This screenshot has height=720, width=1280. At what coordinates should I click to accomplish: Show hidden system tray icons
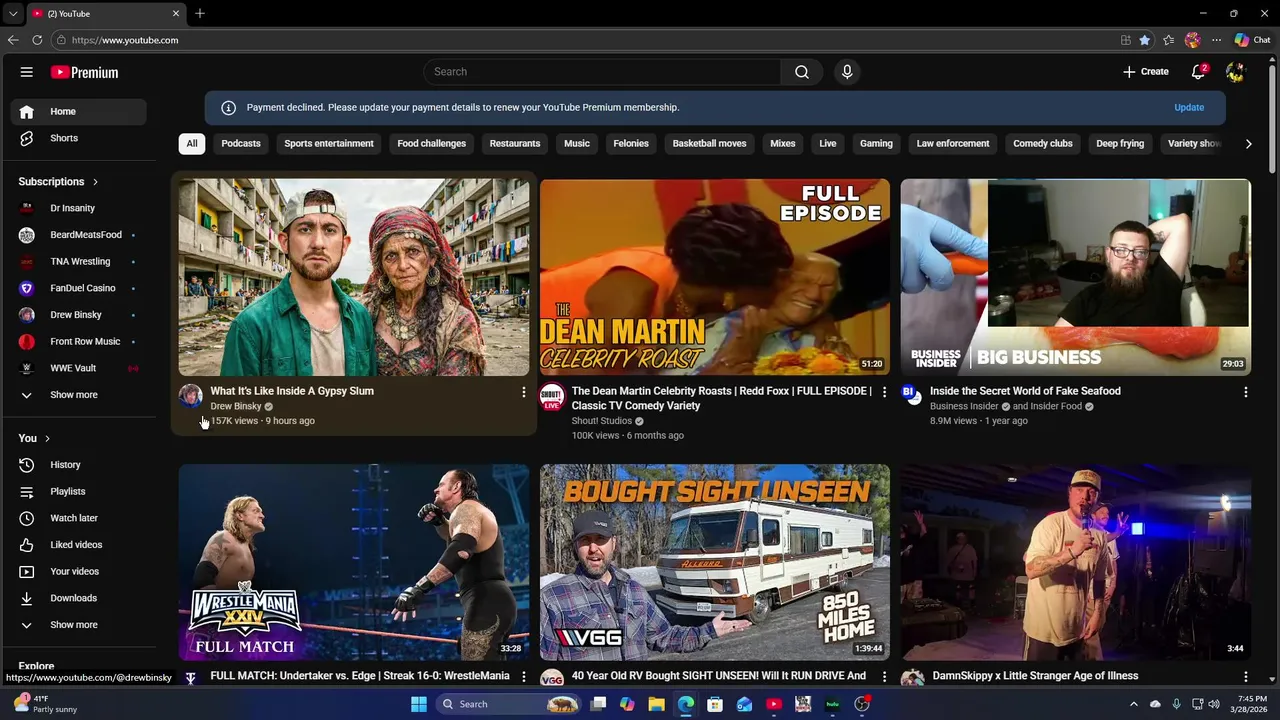coord(1133,704)
